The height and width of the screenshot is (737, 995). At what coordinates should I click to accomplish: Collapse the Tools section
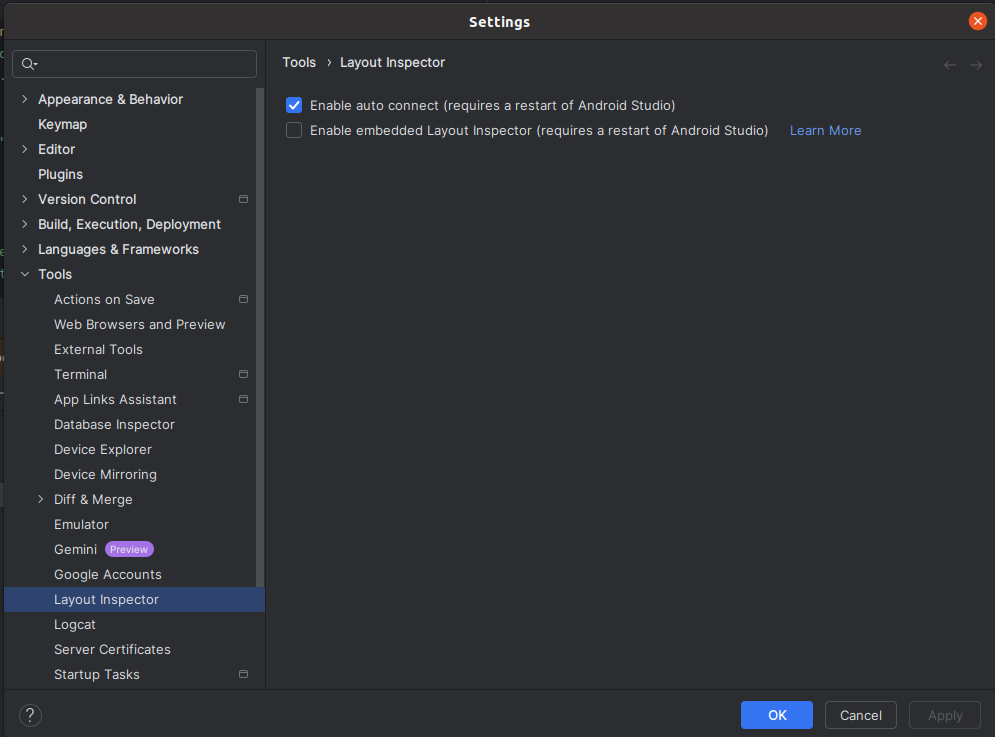(25, 274)
